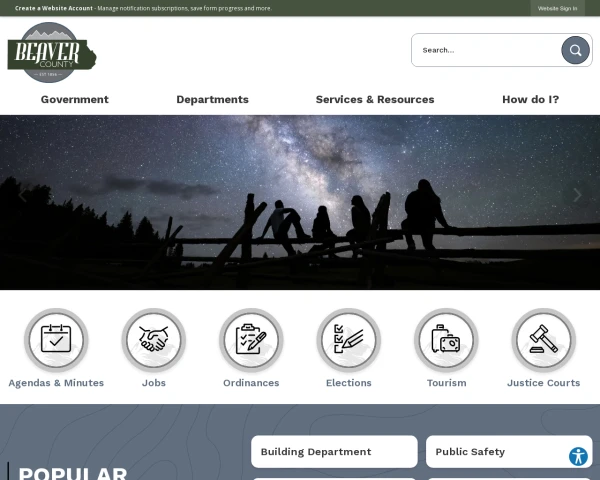Open the How do I? menu
Viewport: 600px width, 480px height.
click(531, 100)
